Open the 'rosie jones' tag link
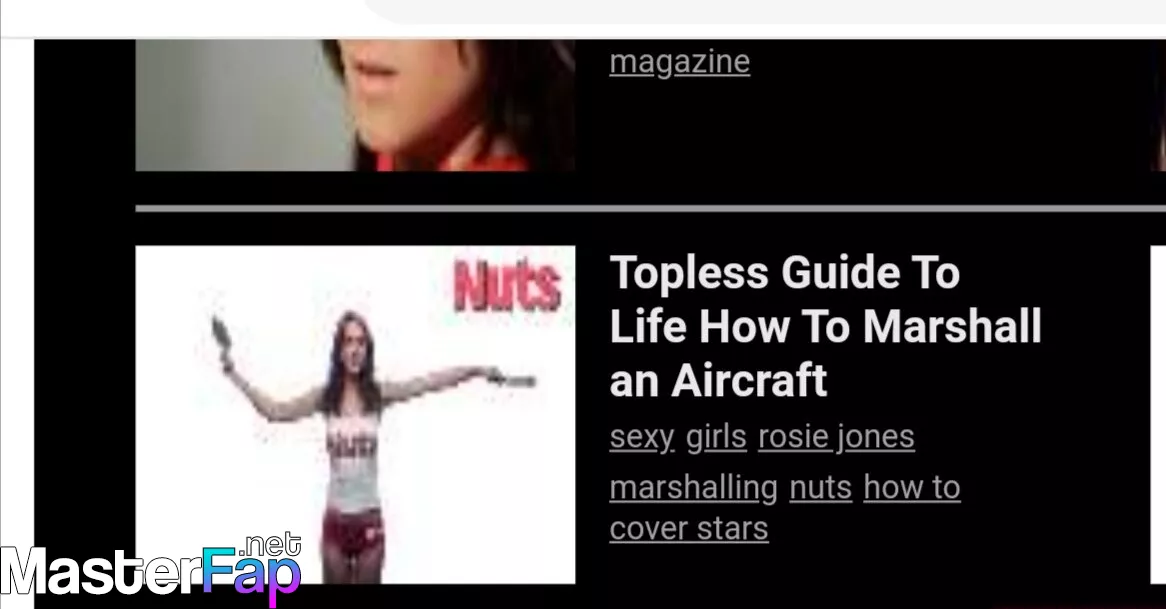Viewport: 1166px width, 609px height. click(x=837, y=436)
